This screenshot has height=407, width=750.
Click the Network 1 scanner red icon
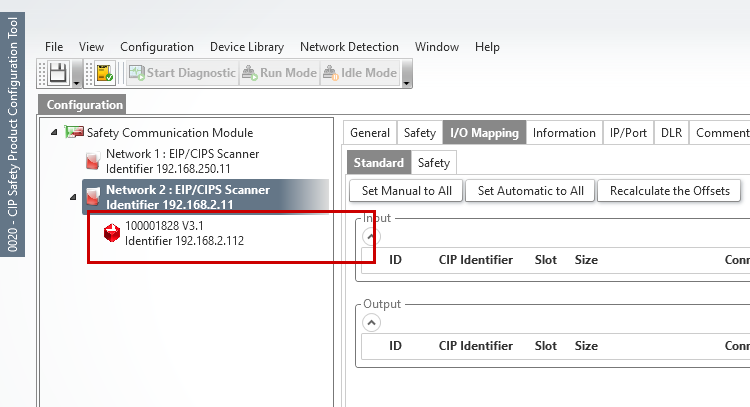tap(93, 161)
